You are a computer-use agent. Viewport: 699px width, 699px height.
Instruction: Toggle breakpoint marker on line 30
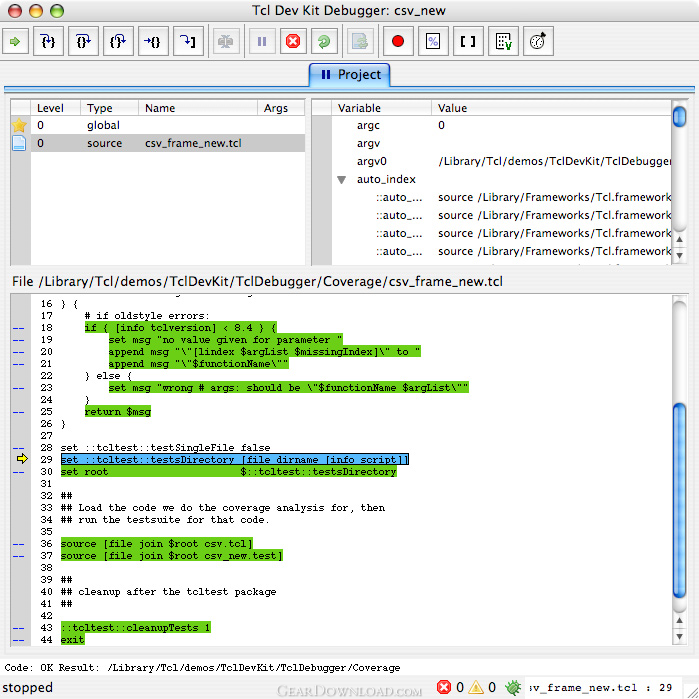[18, 472]
